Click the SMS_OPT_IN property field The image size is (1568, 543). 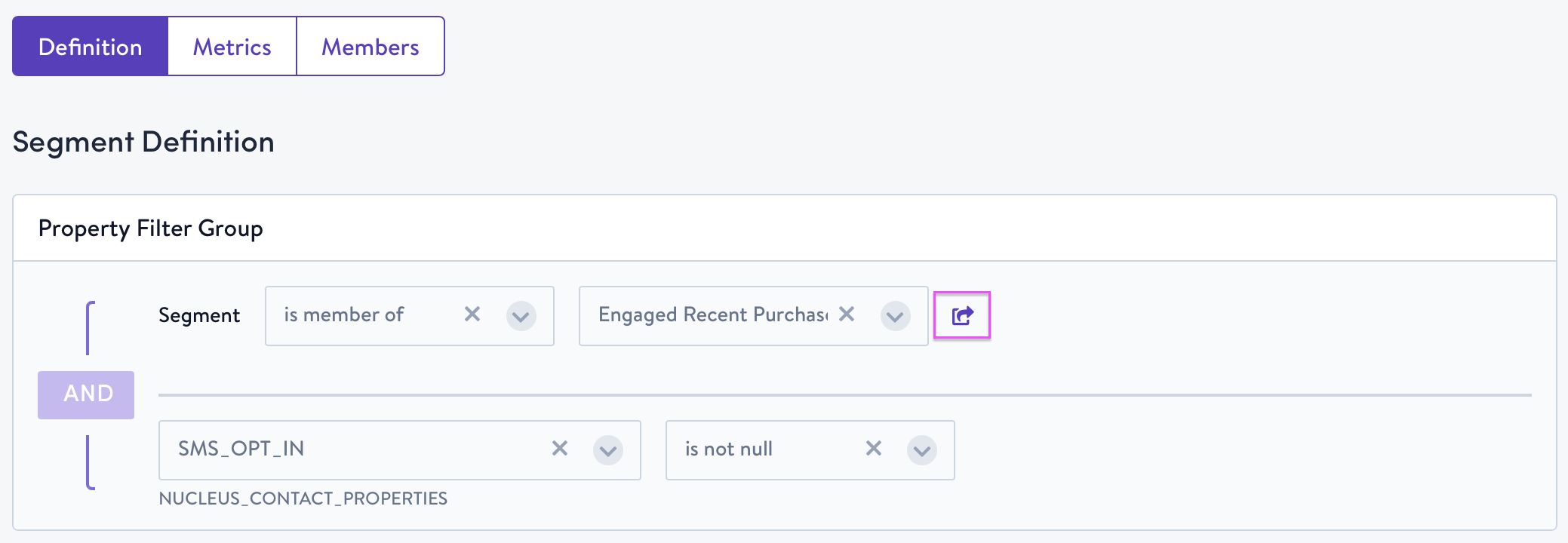click(347, 449)
